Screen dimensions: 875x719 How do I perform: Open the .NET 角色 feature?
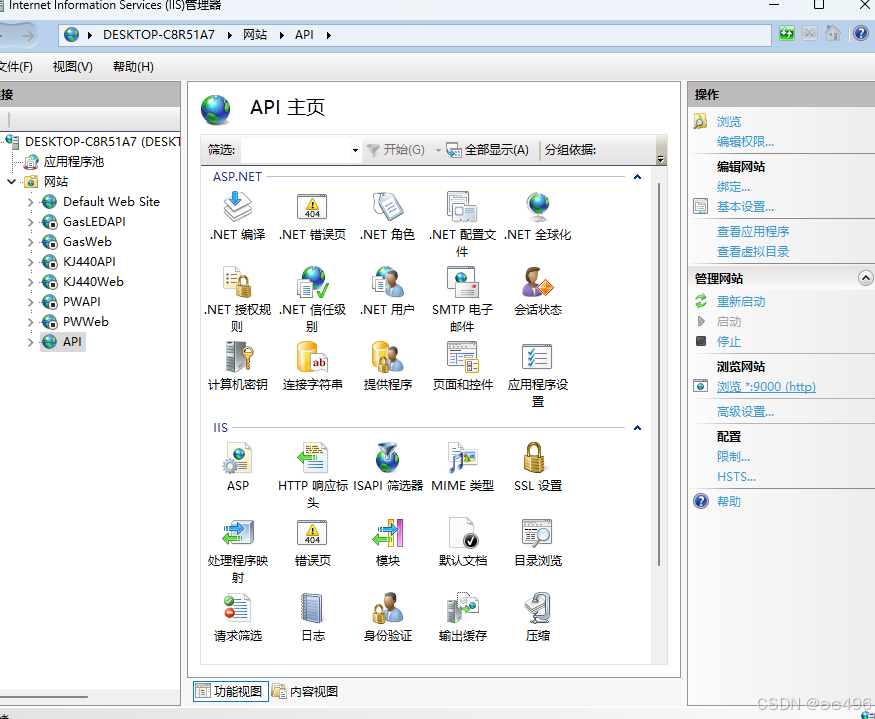pos(387,216)
